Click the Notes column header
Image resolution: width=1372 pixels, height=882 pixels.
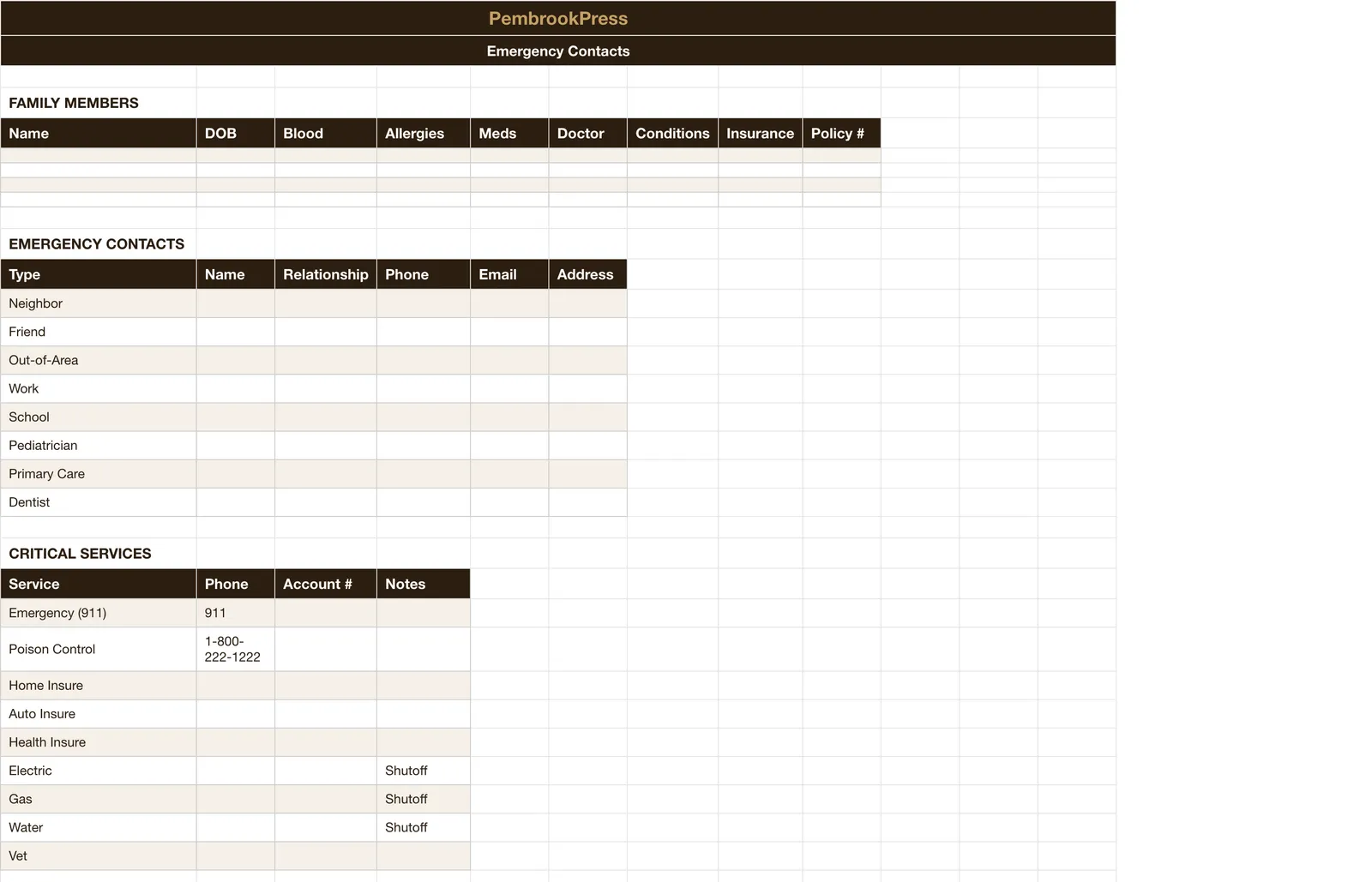point(424,584)
